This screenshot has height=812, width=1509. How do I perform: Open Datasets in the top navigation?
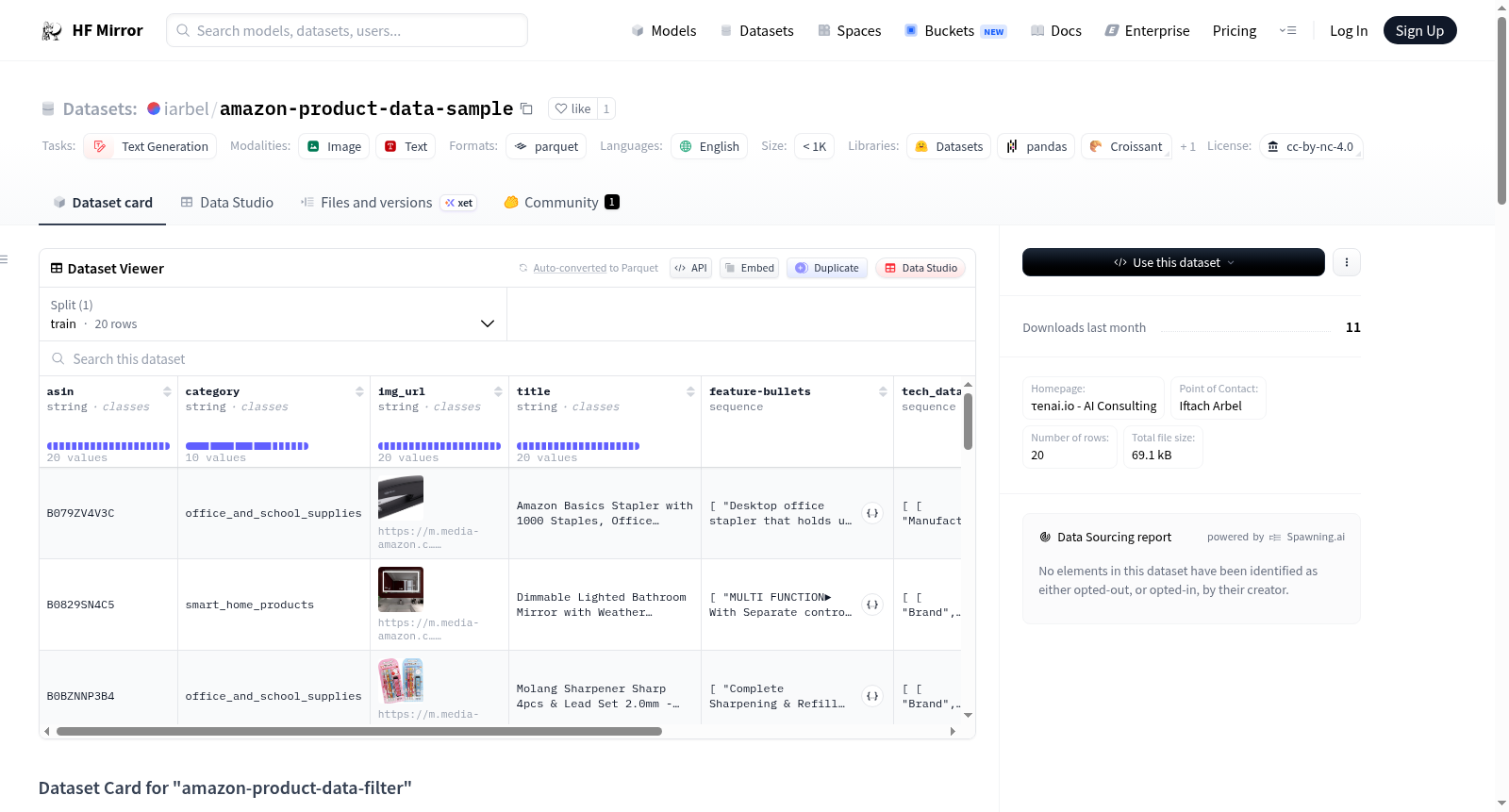point(757,31)
